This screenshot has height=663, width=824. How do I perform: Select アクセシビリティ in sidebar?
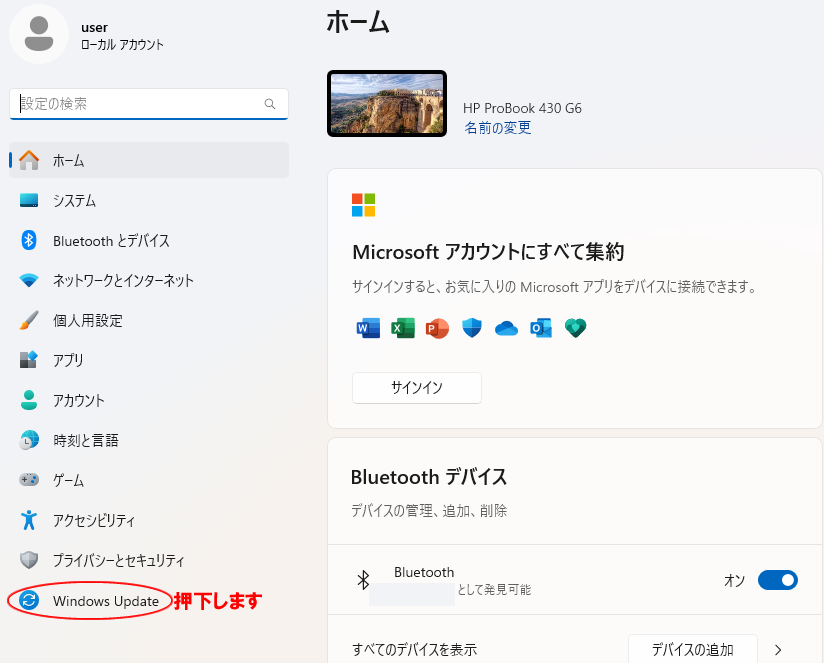tap(149, 520)
